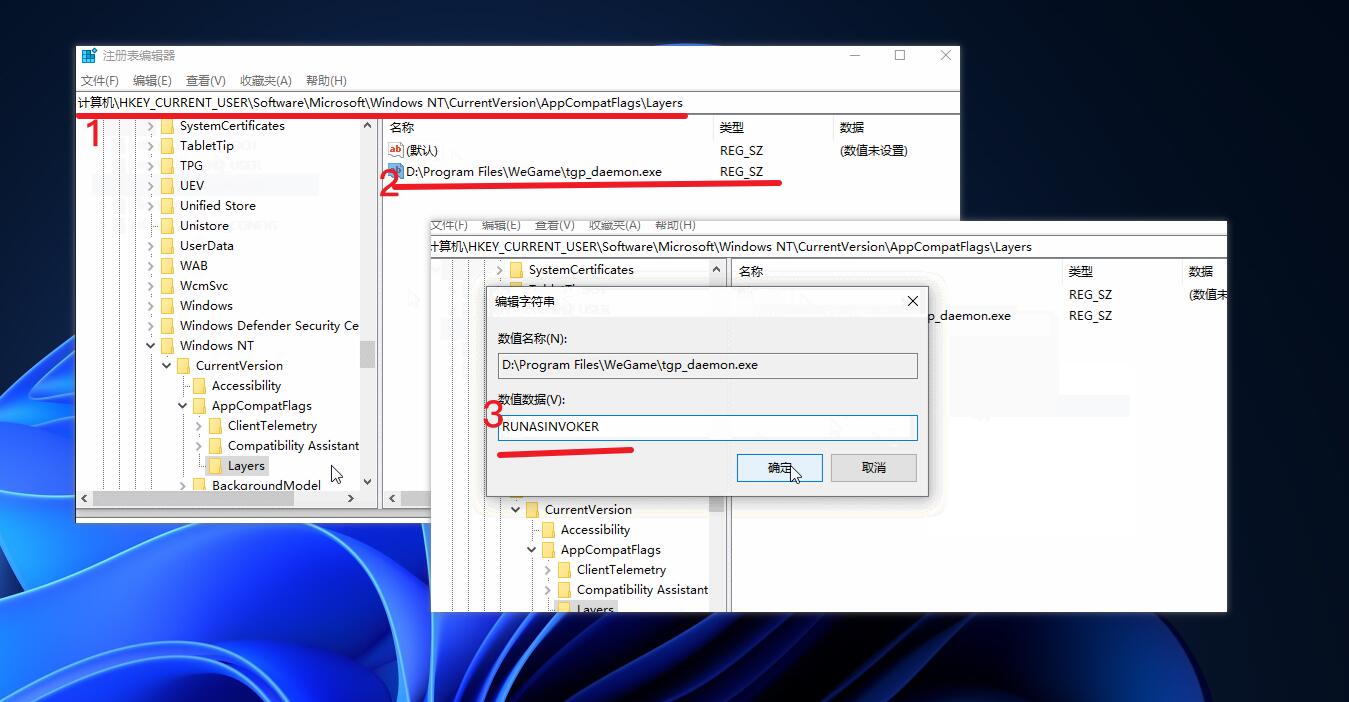Select the (默认) default value string icon

click(x=395, y=150)
